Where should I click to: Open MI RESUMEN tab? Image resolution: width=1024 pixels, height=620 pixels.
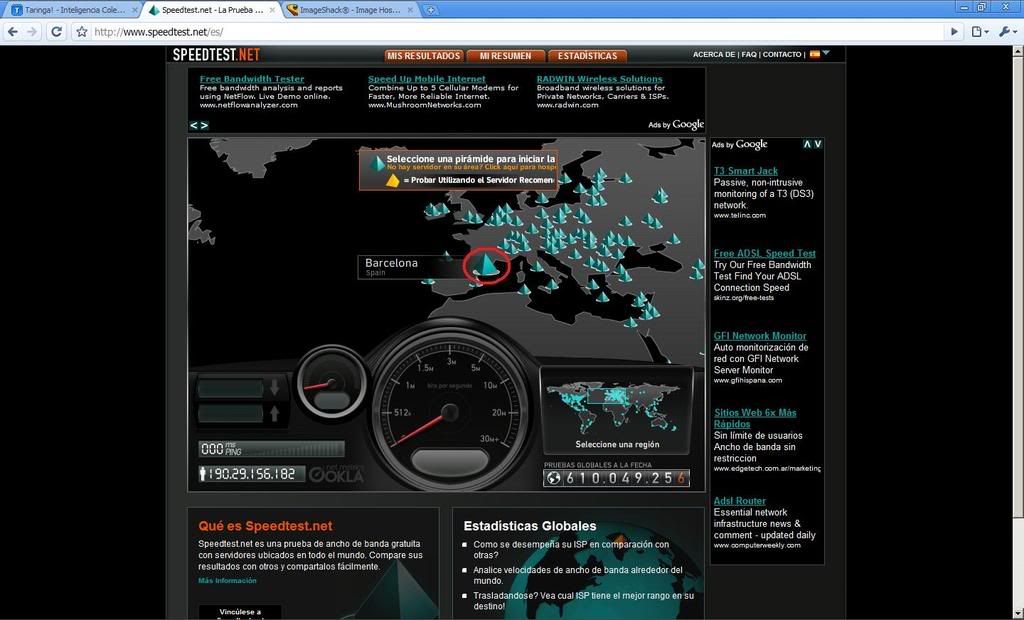(505, 56)
